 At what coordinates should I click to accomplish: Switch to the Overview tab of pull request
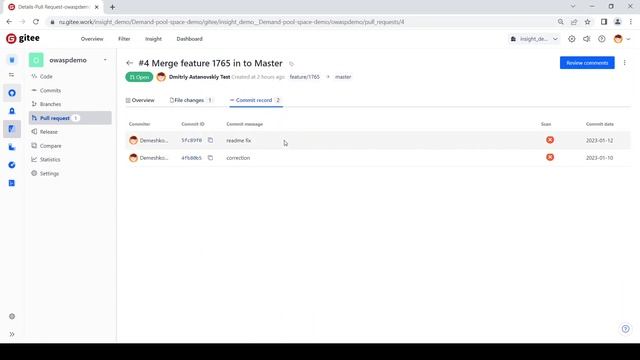coord(140,100)
